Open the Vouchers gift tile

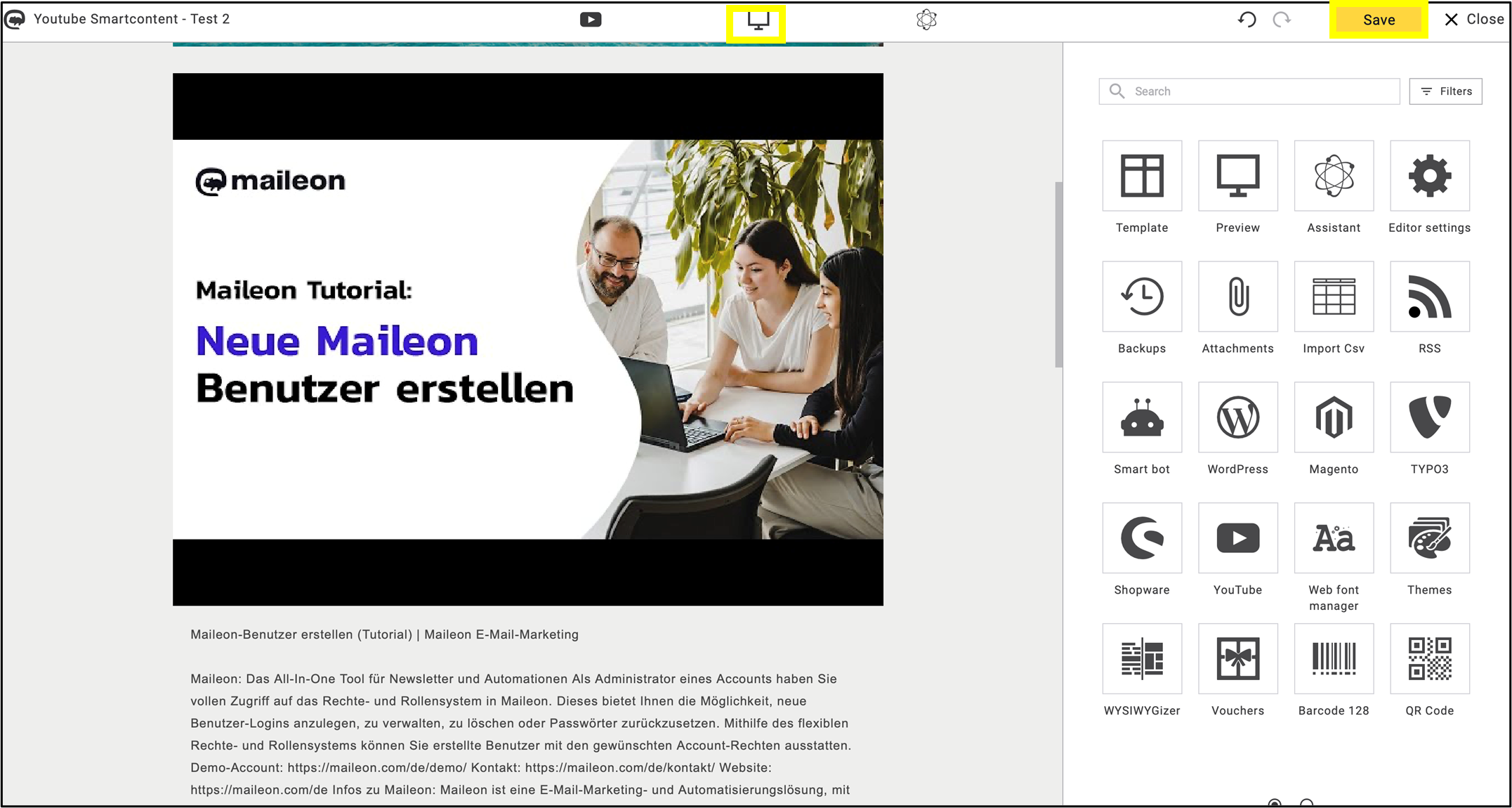pos(1237,659)
